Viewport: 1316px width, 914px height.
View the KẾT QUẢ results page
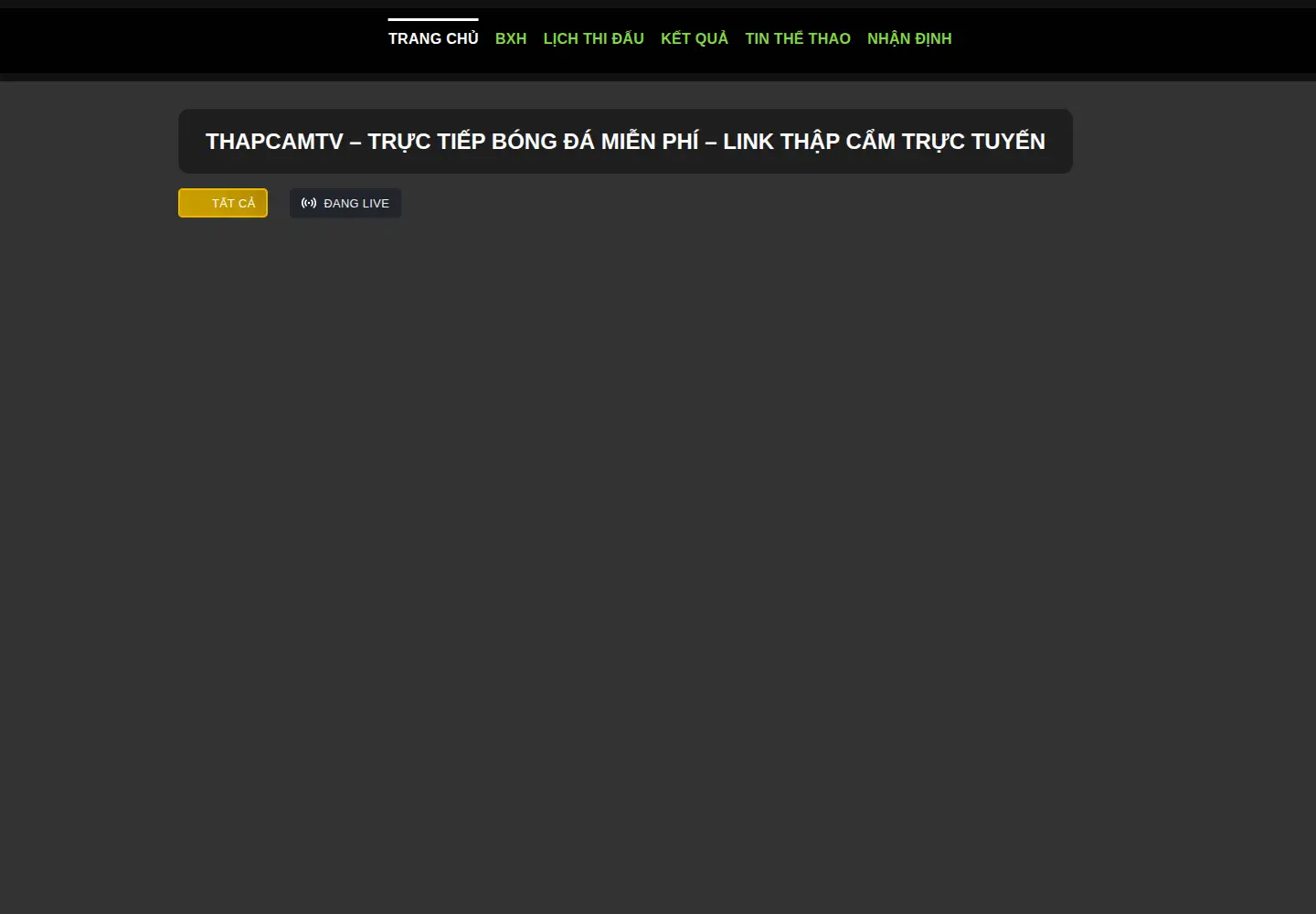(x=695, y=38)
